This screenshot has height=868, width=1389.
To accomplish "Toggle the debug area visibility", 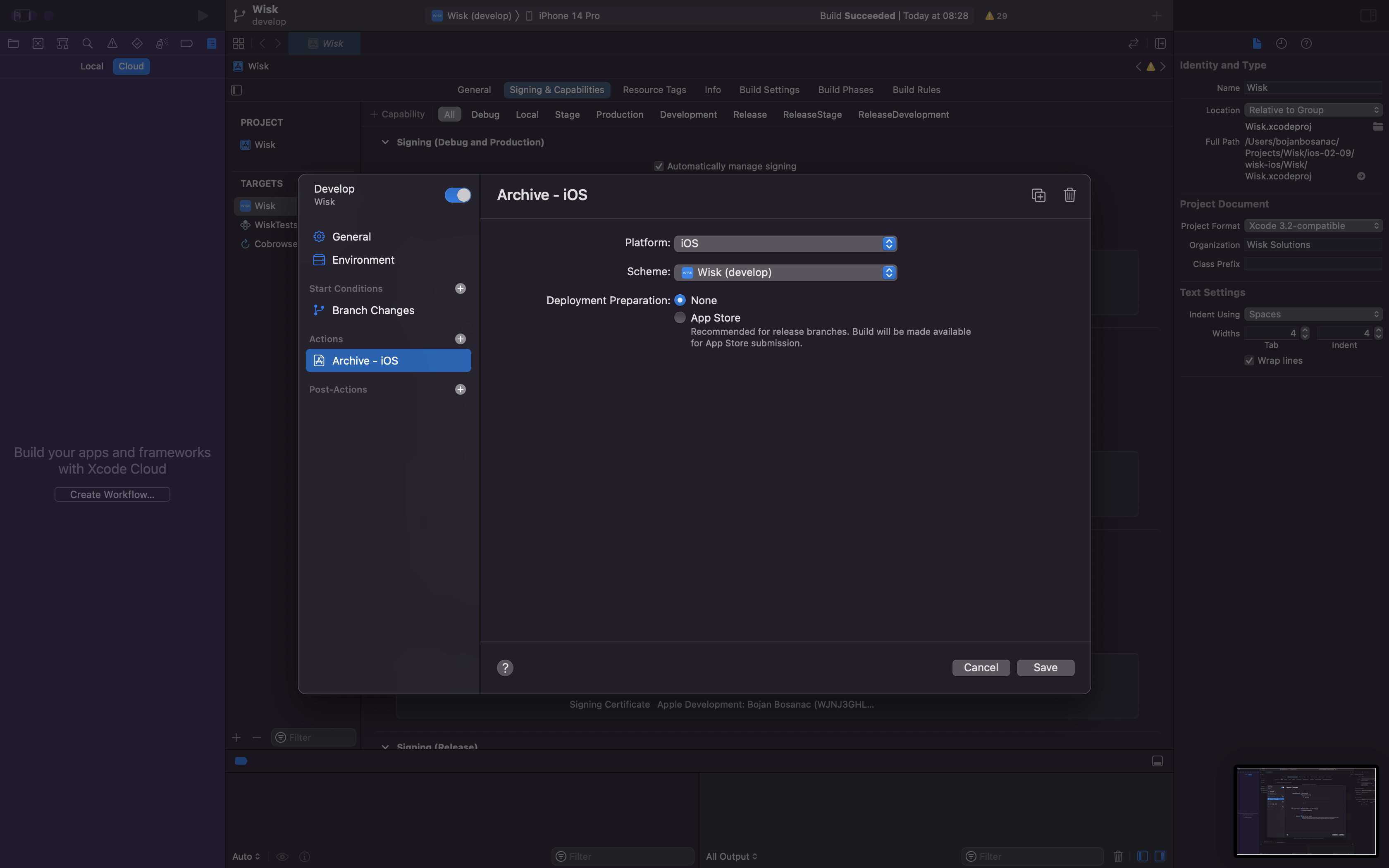I will 1157,761.
